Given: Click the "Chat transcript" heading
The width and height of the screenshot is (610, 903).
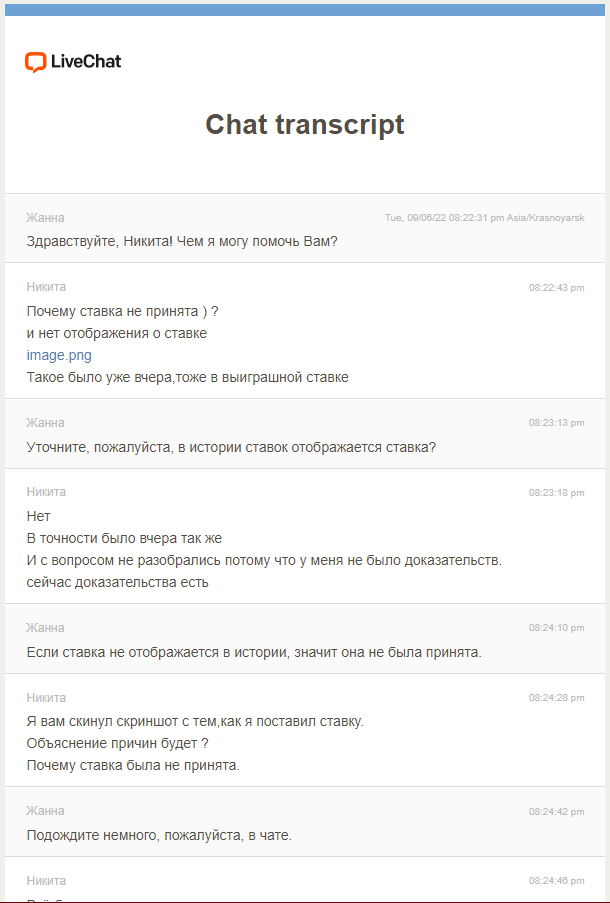Looking at the screenshot, I should pos(305,124).
